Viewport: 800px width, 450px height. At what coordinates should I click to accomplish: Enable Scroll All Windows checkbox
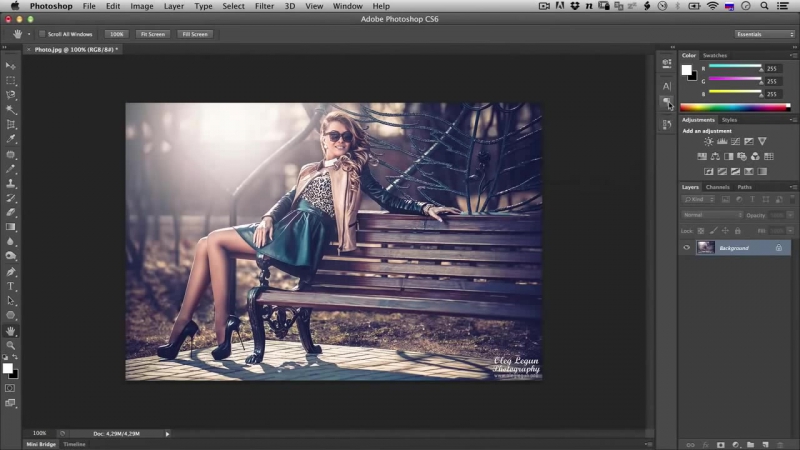click(42, 34)
